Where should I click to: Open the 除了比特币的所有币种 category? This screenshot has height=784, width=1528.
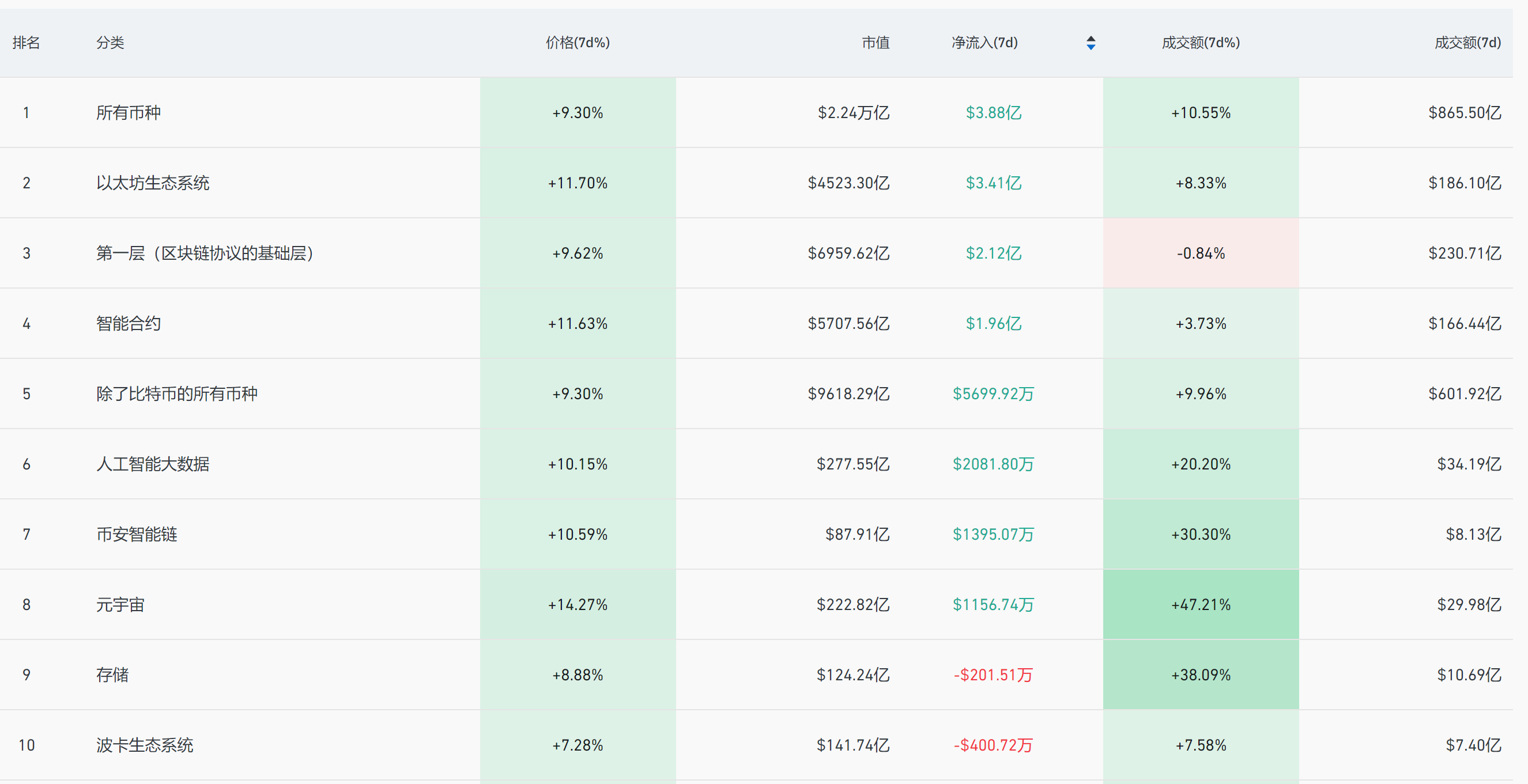(x=177, y=394)
